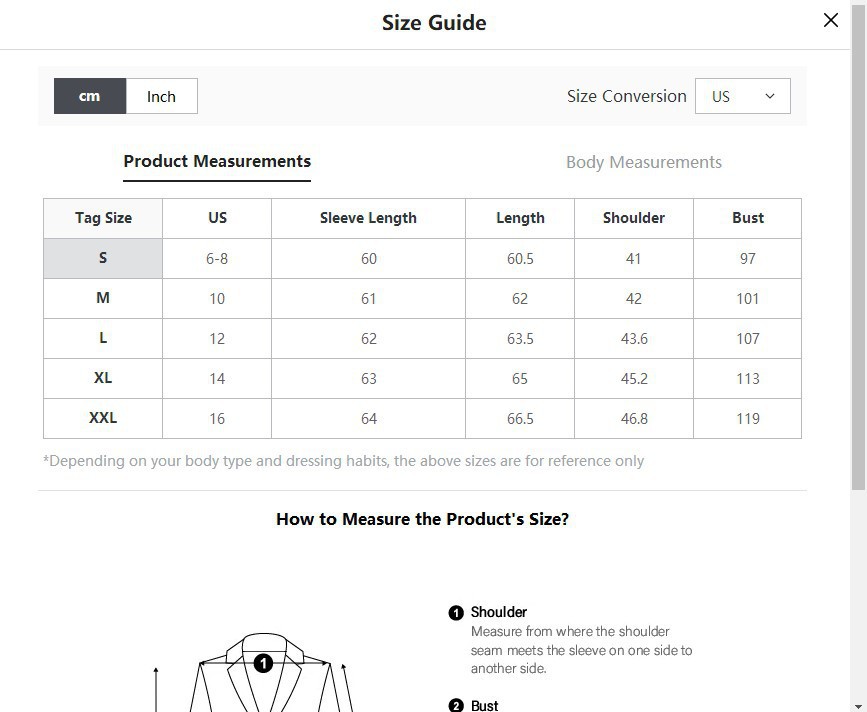
Task: Click the numbered Bust bullet icon
Action: tap(456, 706)
